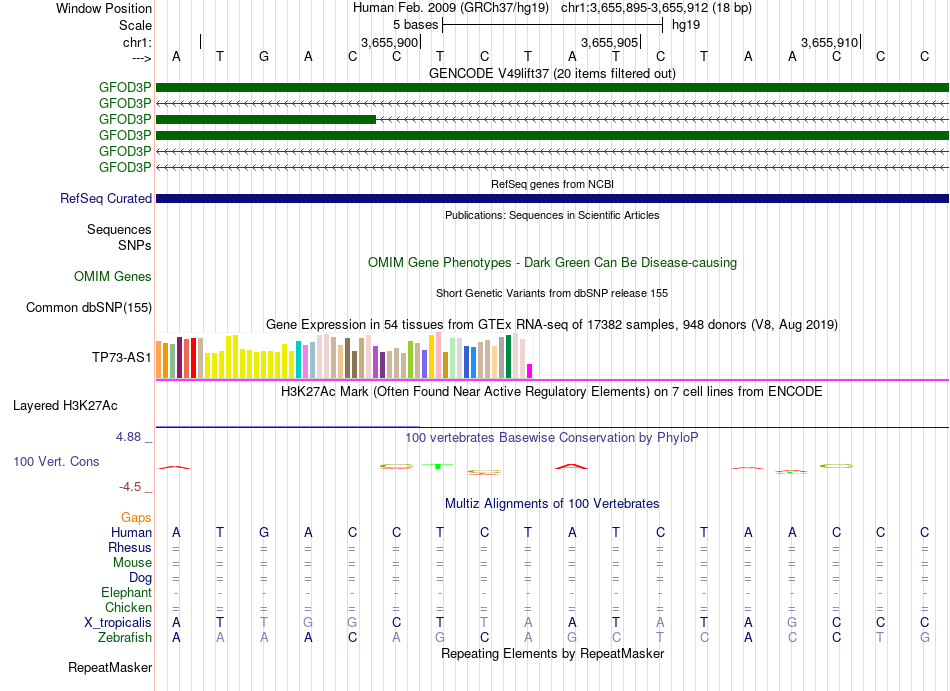Click the H3K27Ac Mark ENCODE title

(x=552, y=391)
